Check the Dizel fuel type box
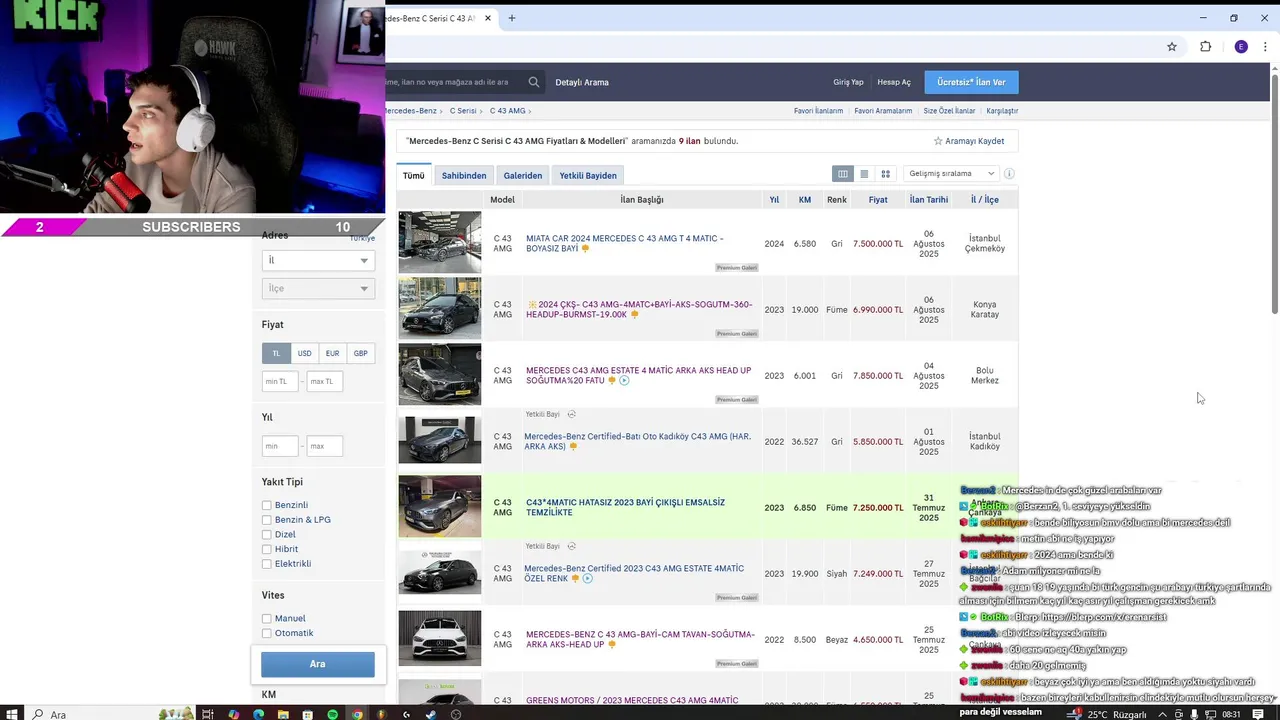Viewport: 1280px width, 720px height. point(267,535)
